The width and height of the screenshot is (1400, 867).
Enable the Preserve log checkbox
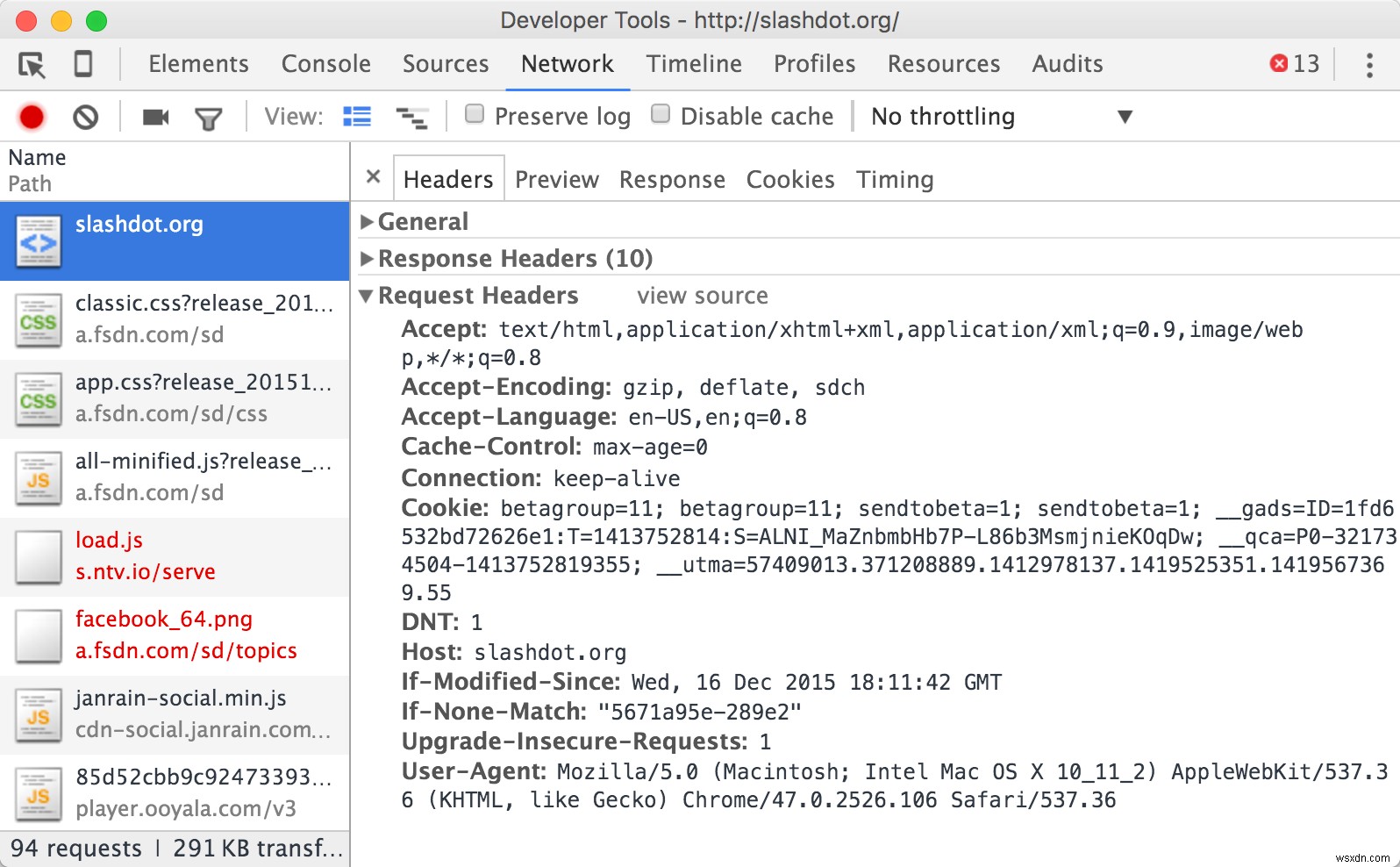[475, 114]
